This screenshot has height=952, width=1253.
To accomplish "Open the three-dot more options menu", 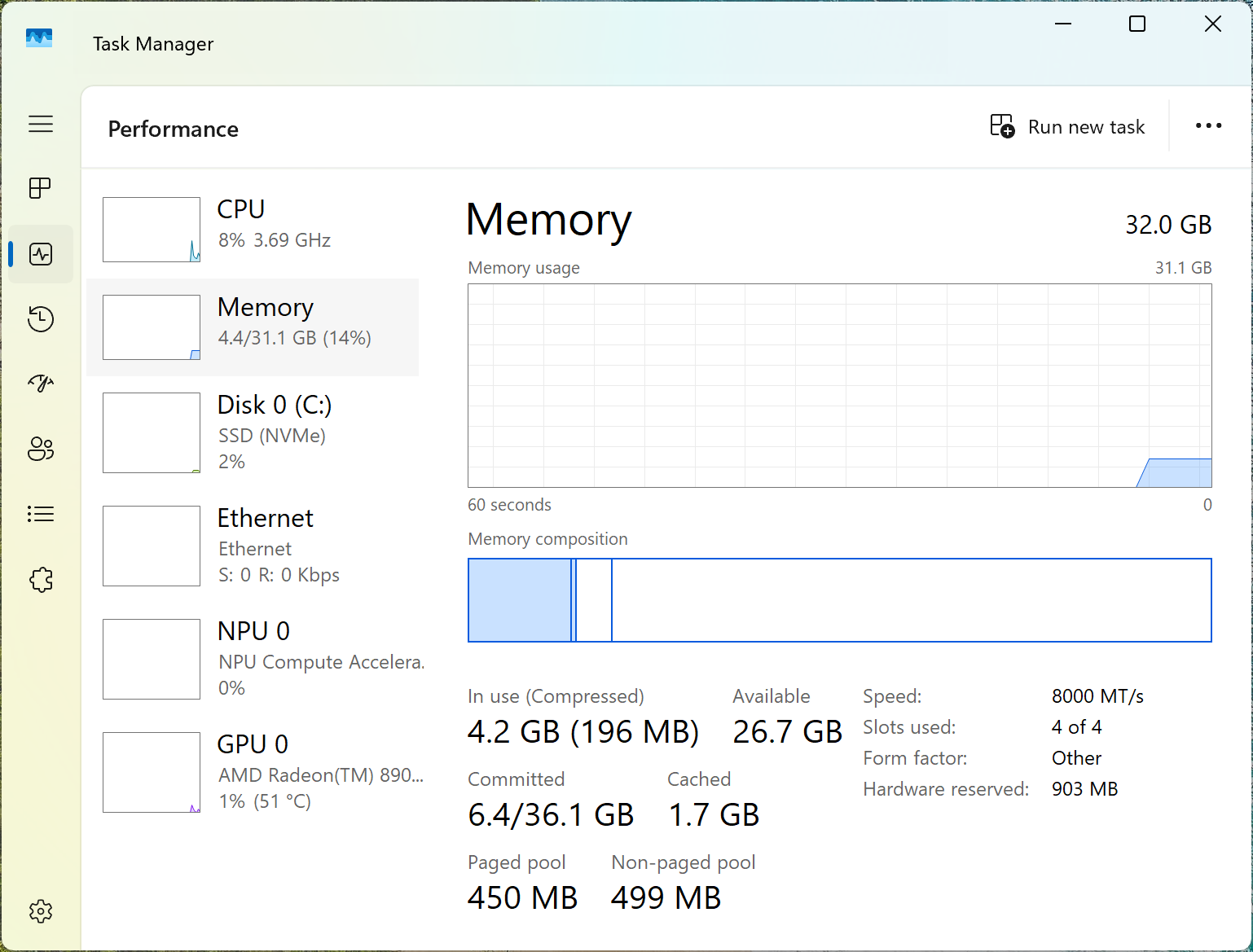I will pyautogui.click(x=1208, y=125).
